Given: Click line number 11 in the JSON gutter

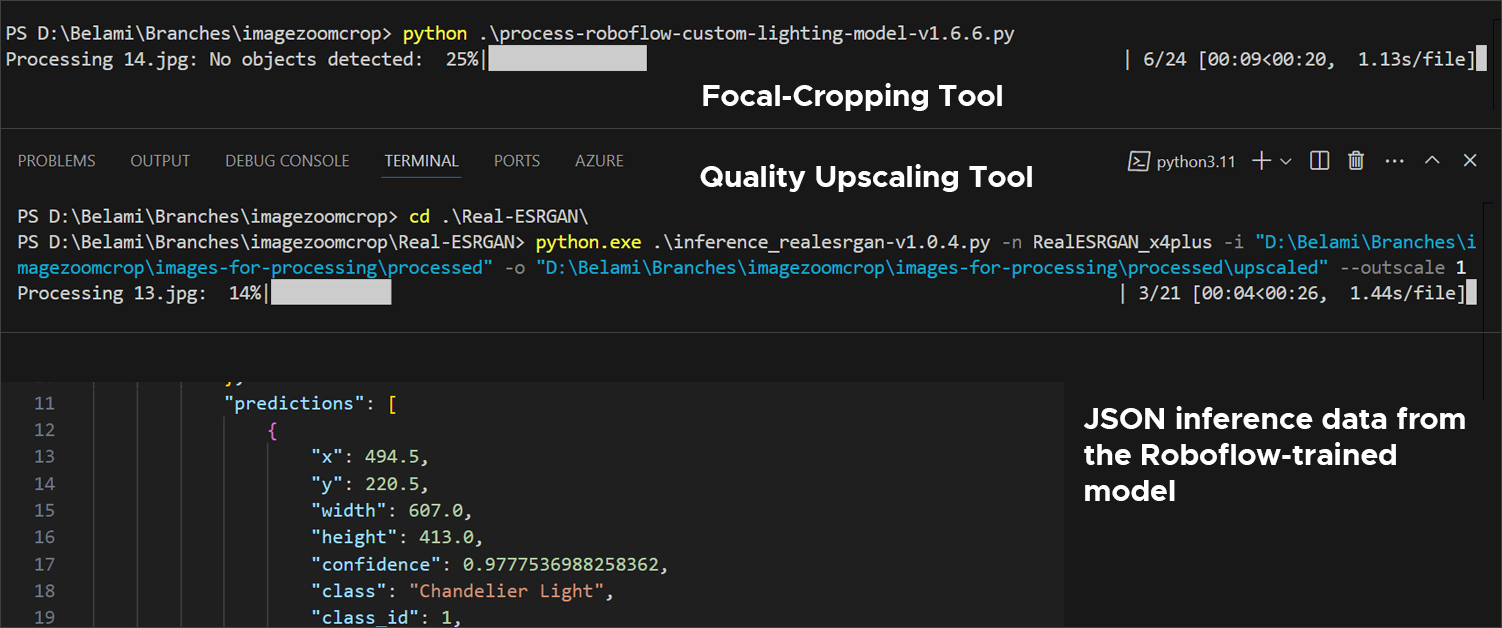Looking at the screenshot, I should [44, 403].
